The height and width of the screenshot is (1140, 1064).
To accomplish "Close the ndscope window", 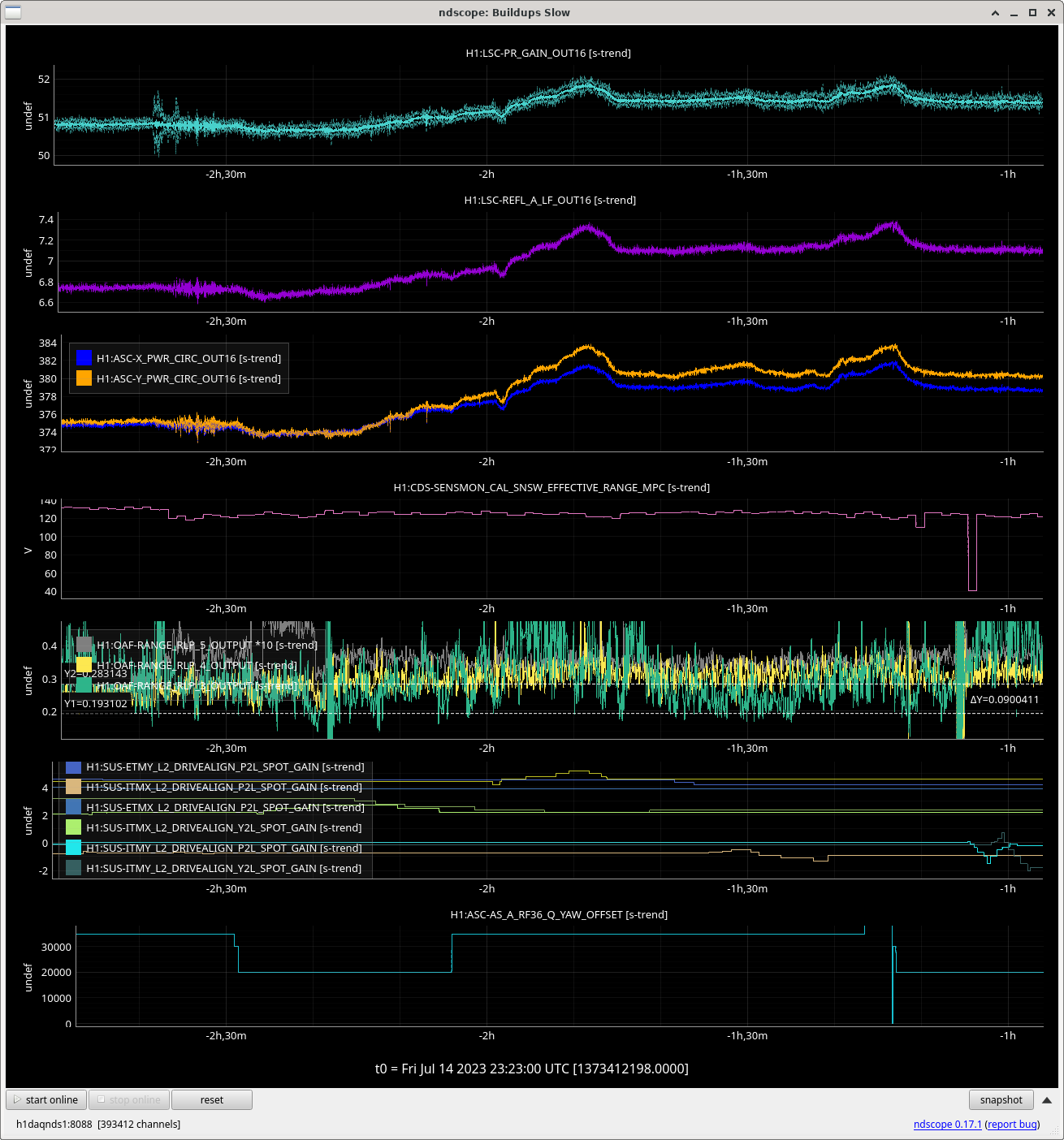I will point(1050,13).
